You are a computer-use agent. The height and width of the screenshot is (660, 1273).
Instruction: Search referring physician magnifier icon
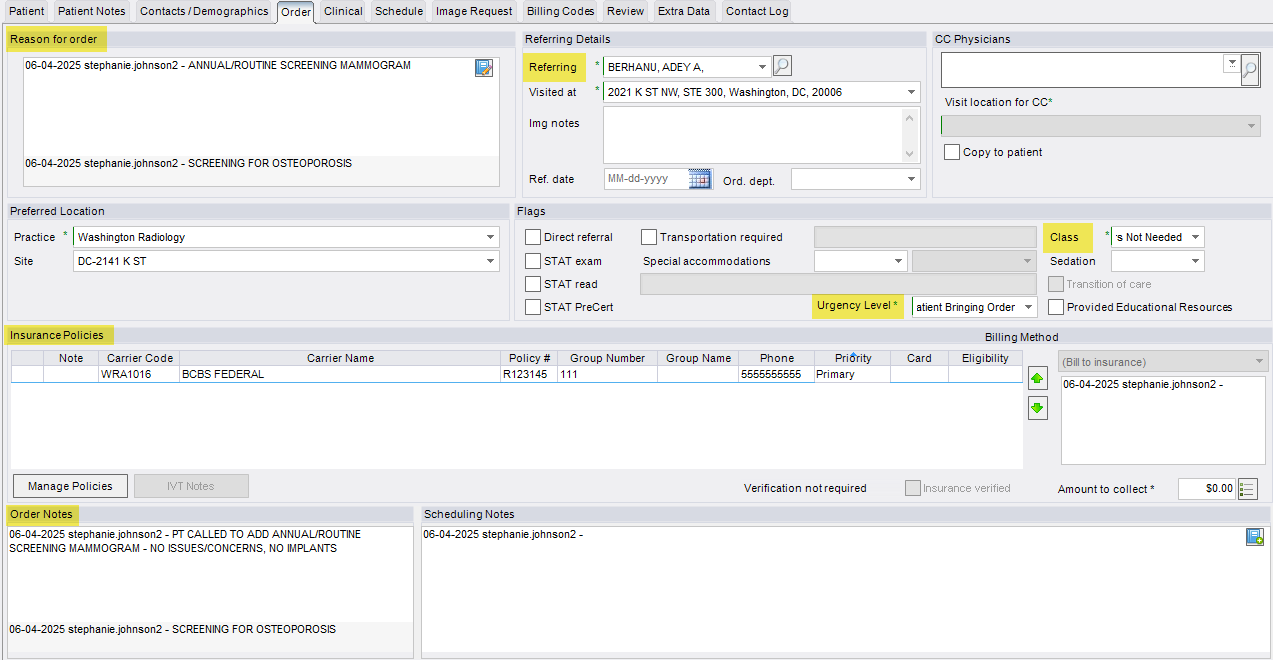click(782, 66)
